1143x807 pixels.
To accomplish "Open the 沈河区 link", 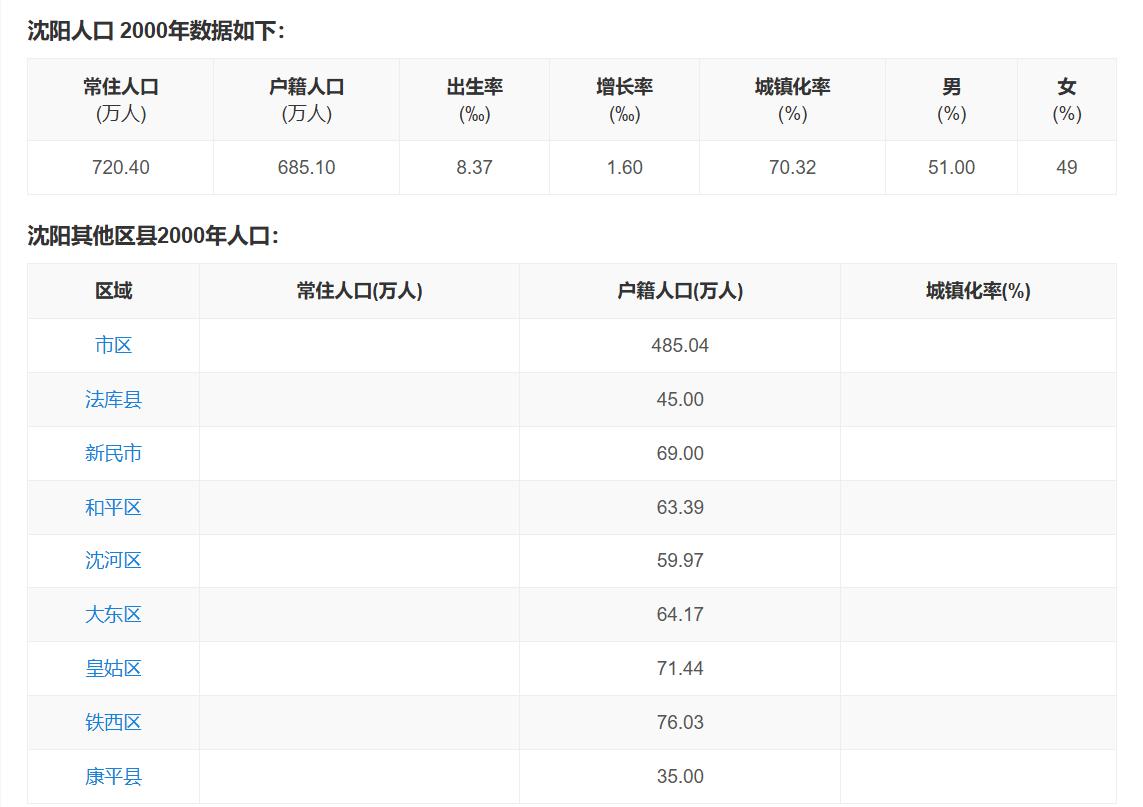I will (113, 560).
